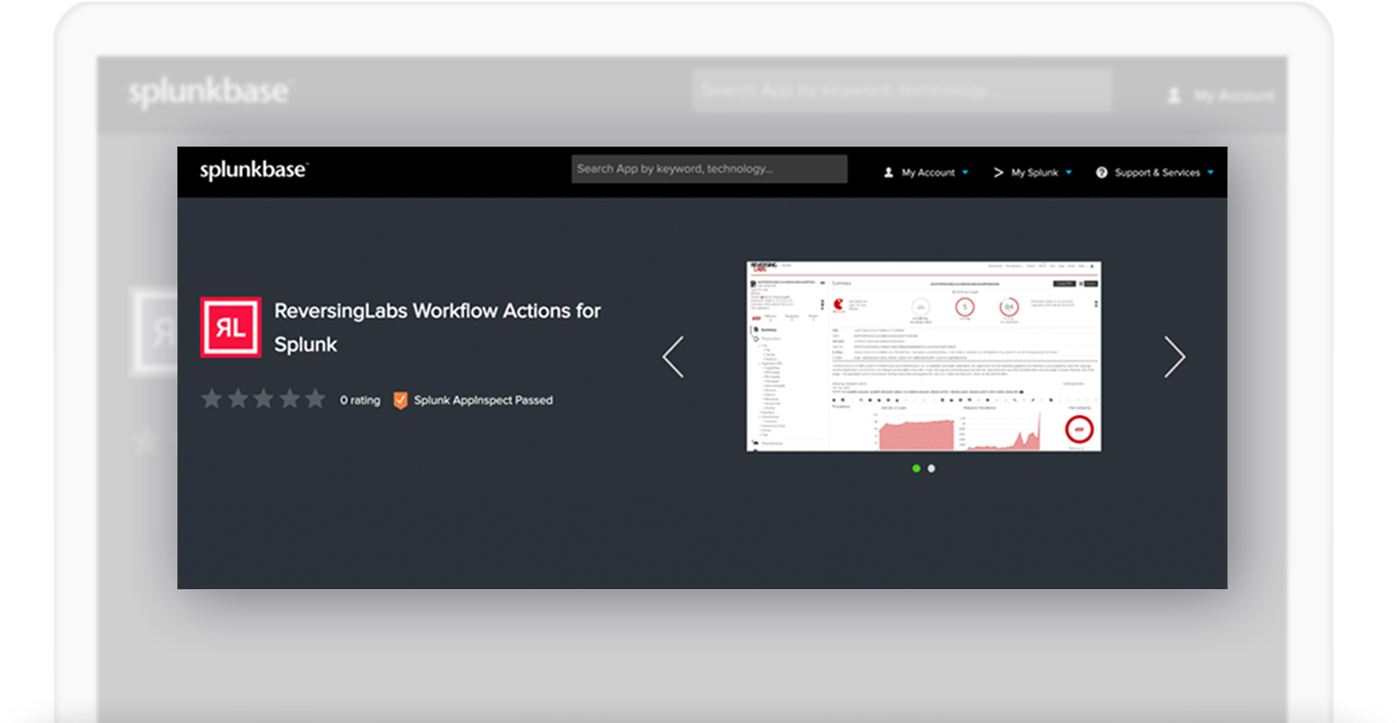
Task: Focus the Search App by keyword field
Action: click(709, 169)
